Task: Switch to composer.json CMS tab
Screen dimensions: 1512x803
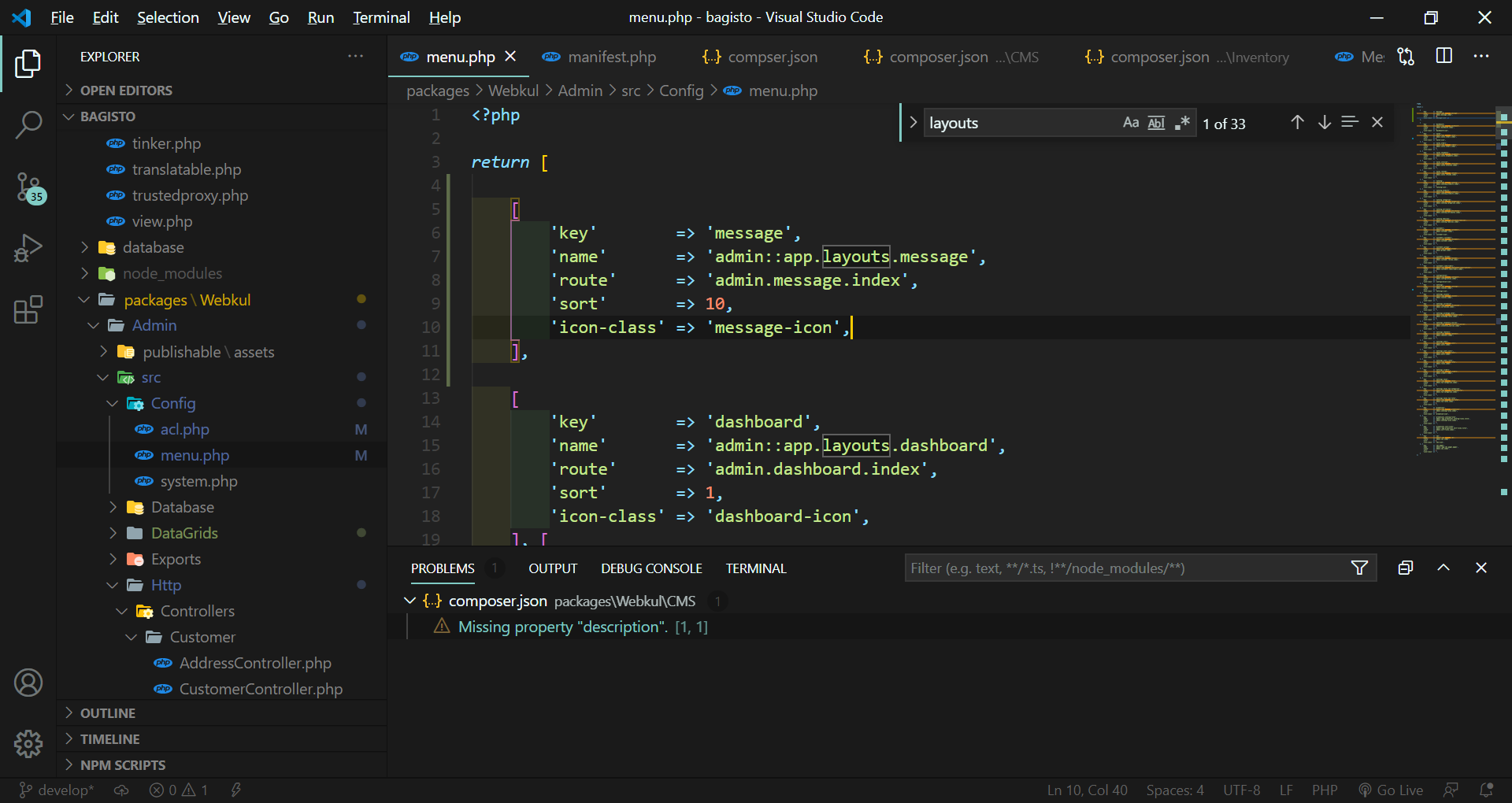Action: point(951,57)
